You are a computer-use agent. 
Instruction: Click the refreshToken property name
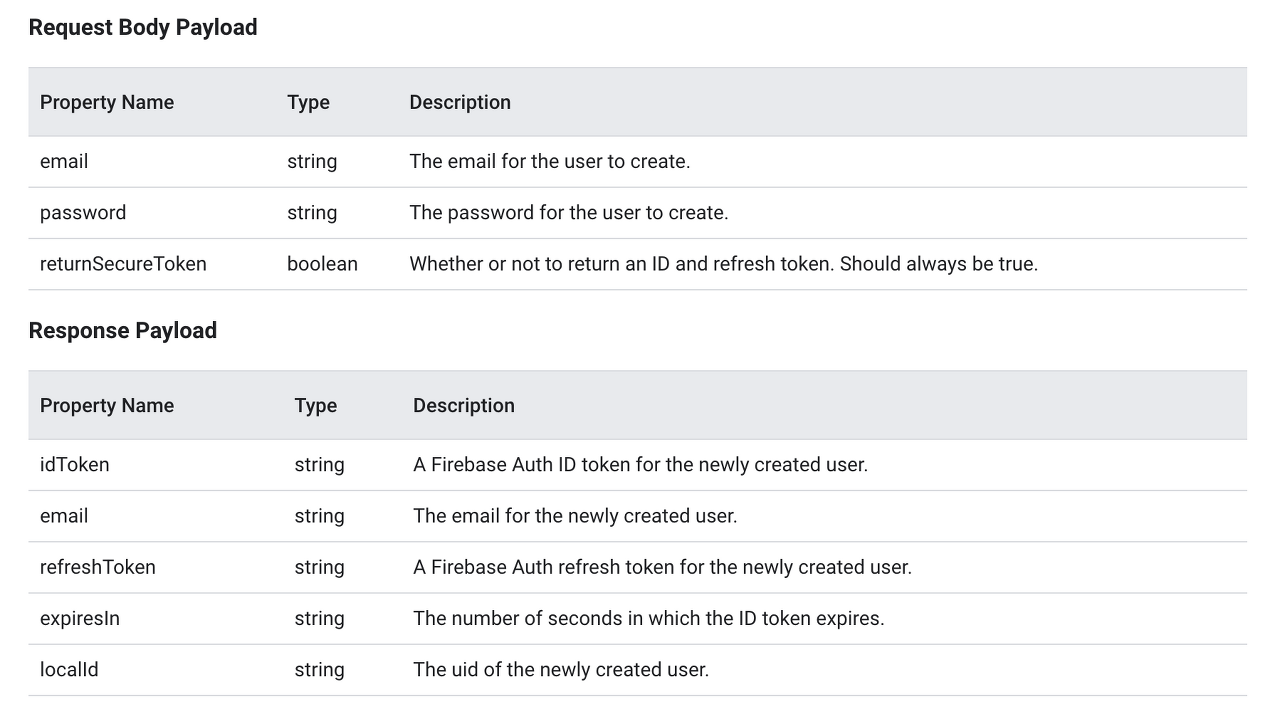coord(98,567)
